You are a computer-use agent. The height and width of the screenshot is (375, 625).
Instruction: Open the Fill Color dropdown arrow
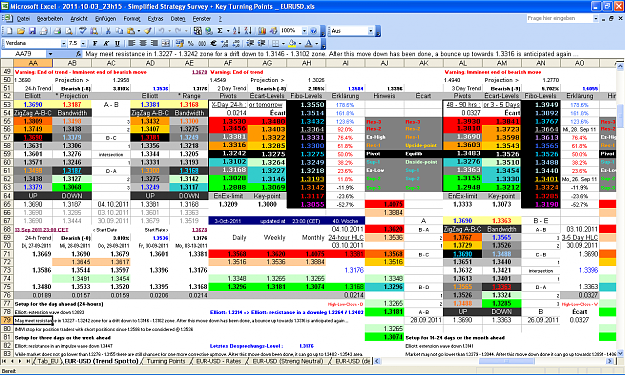tap(300, 43)
